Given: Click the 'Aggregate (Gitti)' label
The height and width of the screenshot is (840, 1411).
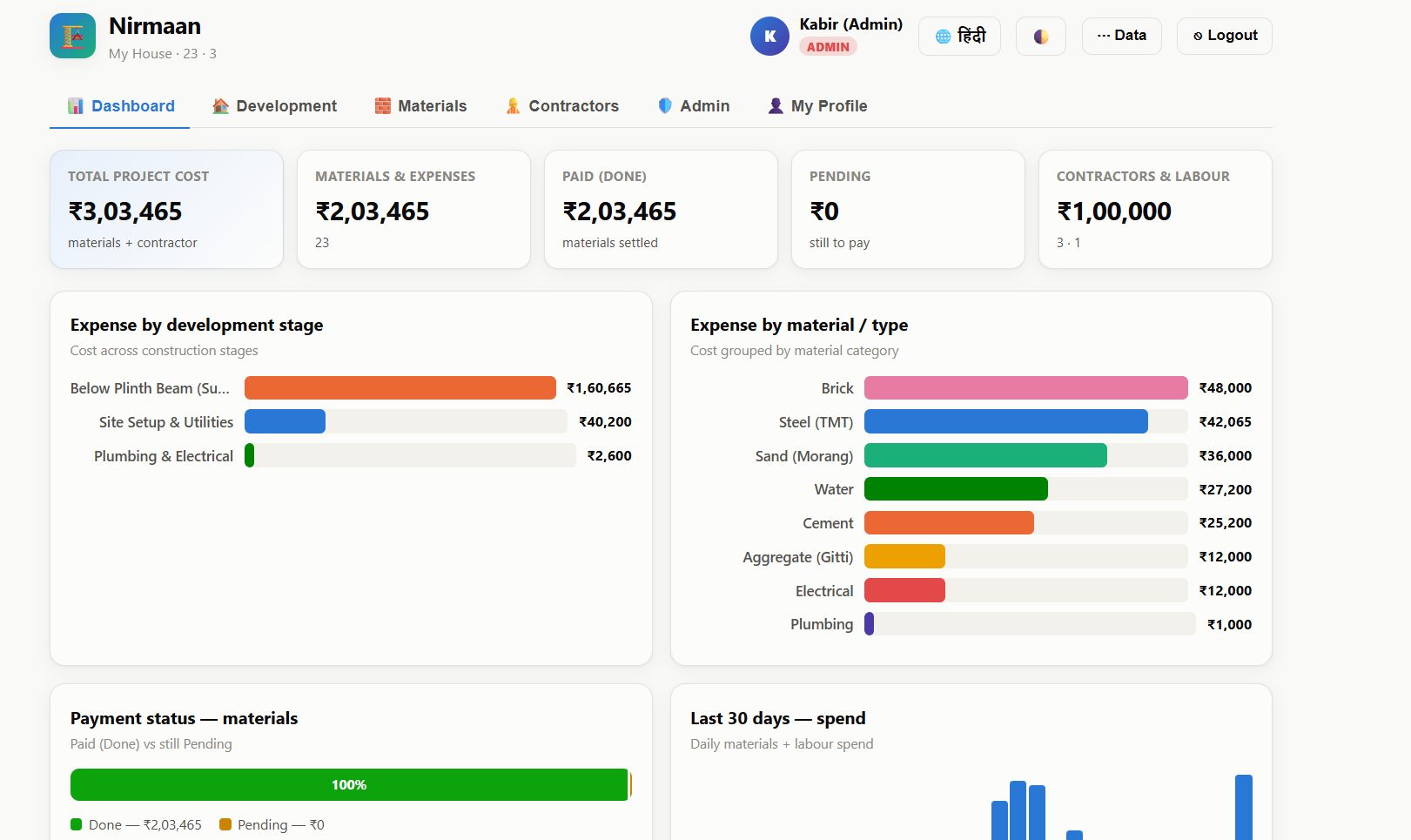Looking at the screenshot, I should (x=798, y=557).
